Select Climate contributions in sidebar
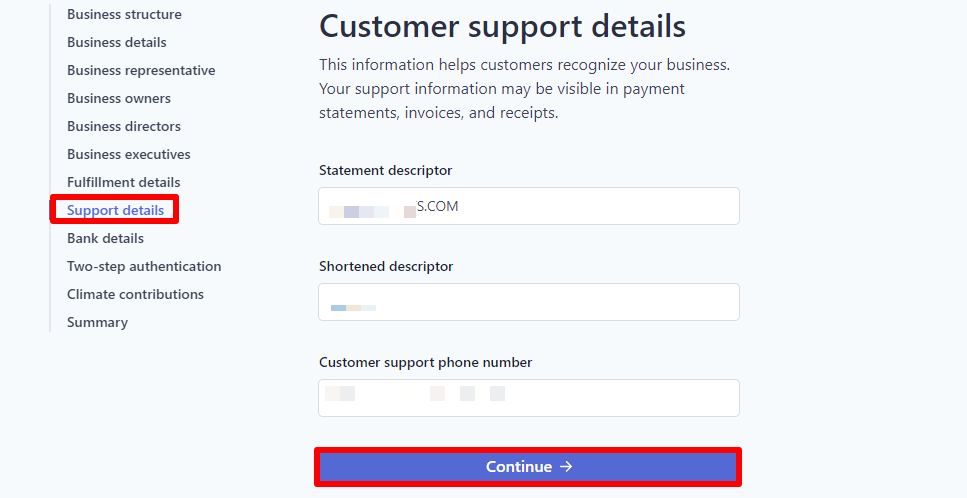Screen dimensions: 967x498 coord(135,295)
